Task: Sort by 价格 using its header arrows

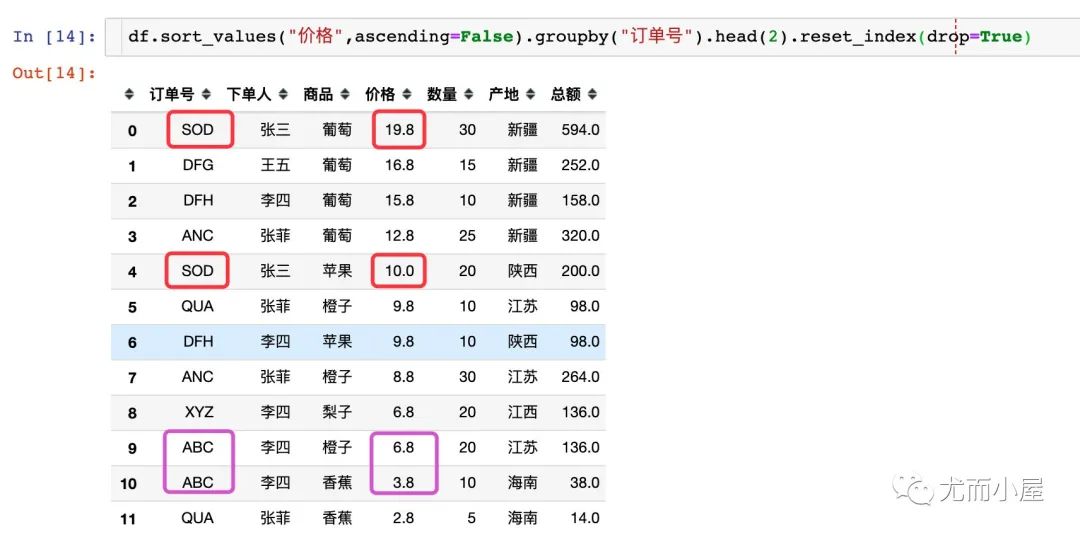Action: coord(406,95)
